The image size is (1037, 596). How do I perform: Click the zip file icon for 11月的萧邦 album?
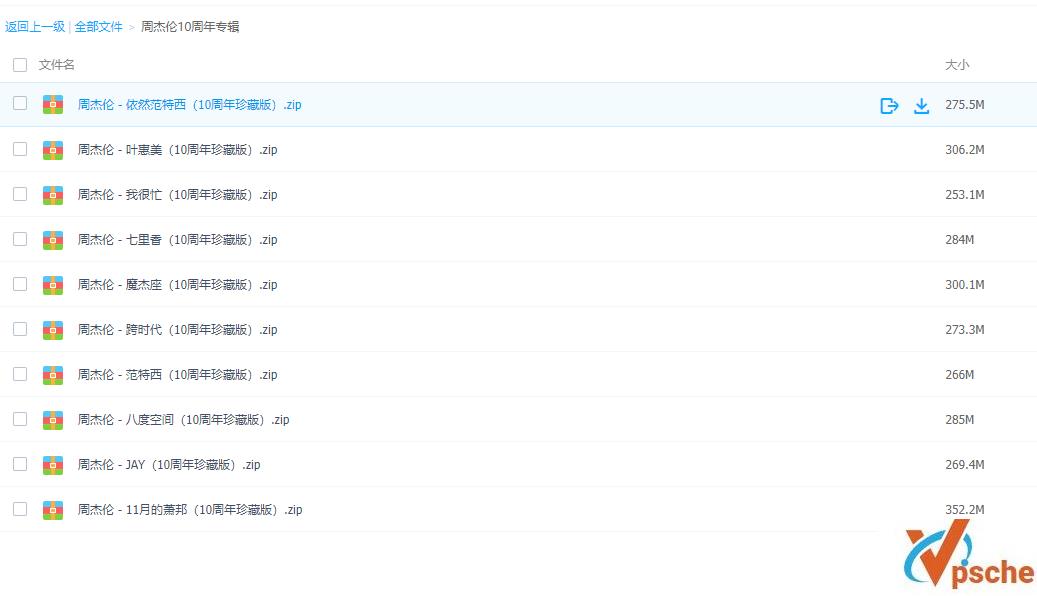(x=52, y=509)
